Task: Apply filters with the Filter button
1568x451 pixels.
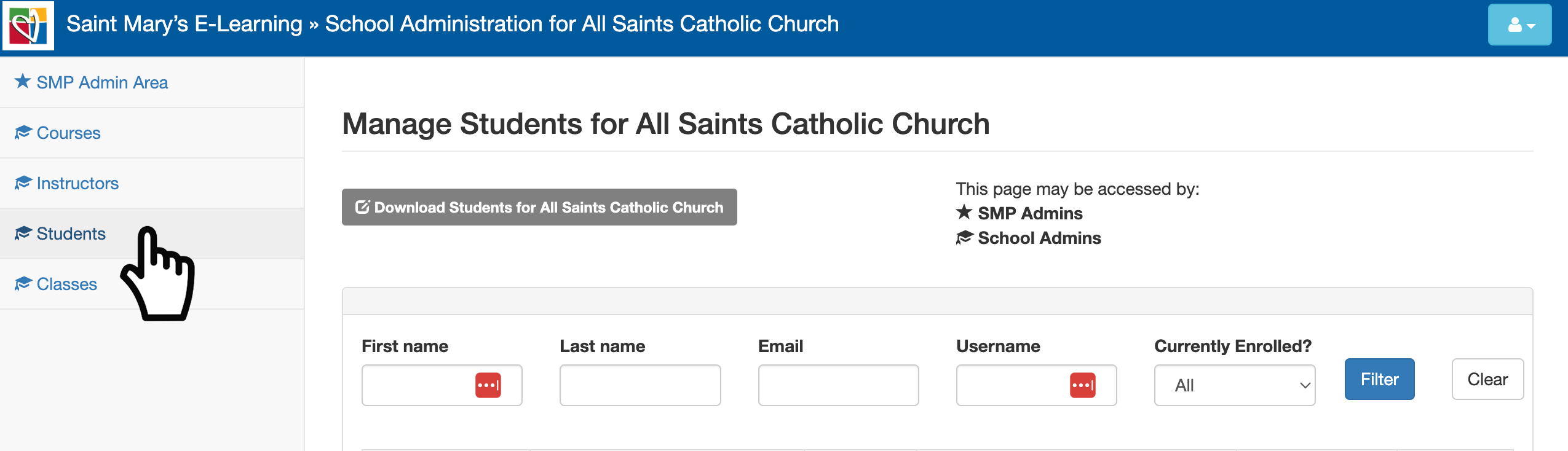Action: (1379, 379)
